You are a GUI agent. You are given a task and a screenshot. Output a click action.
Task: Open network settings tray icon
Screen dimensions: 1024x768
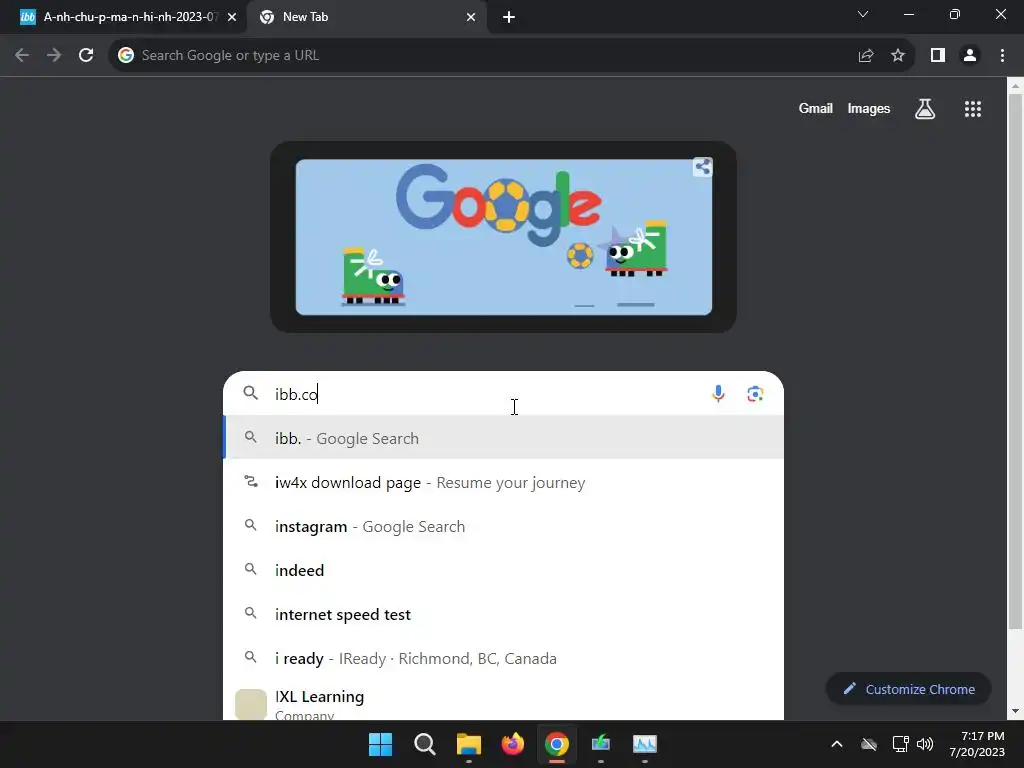900,744
